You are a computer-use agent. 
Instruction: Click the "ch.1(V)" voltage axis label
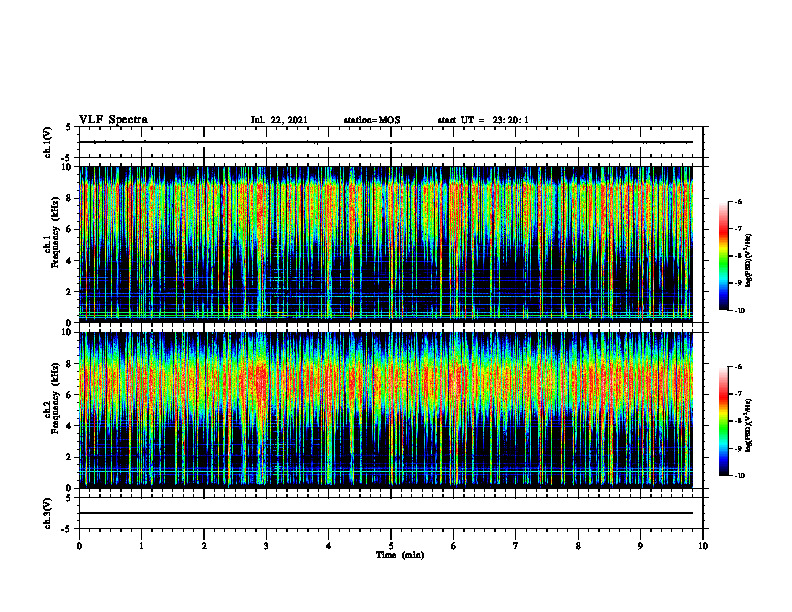47,142
